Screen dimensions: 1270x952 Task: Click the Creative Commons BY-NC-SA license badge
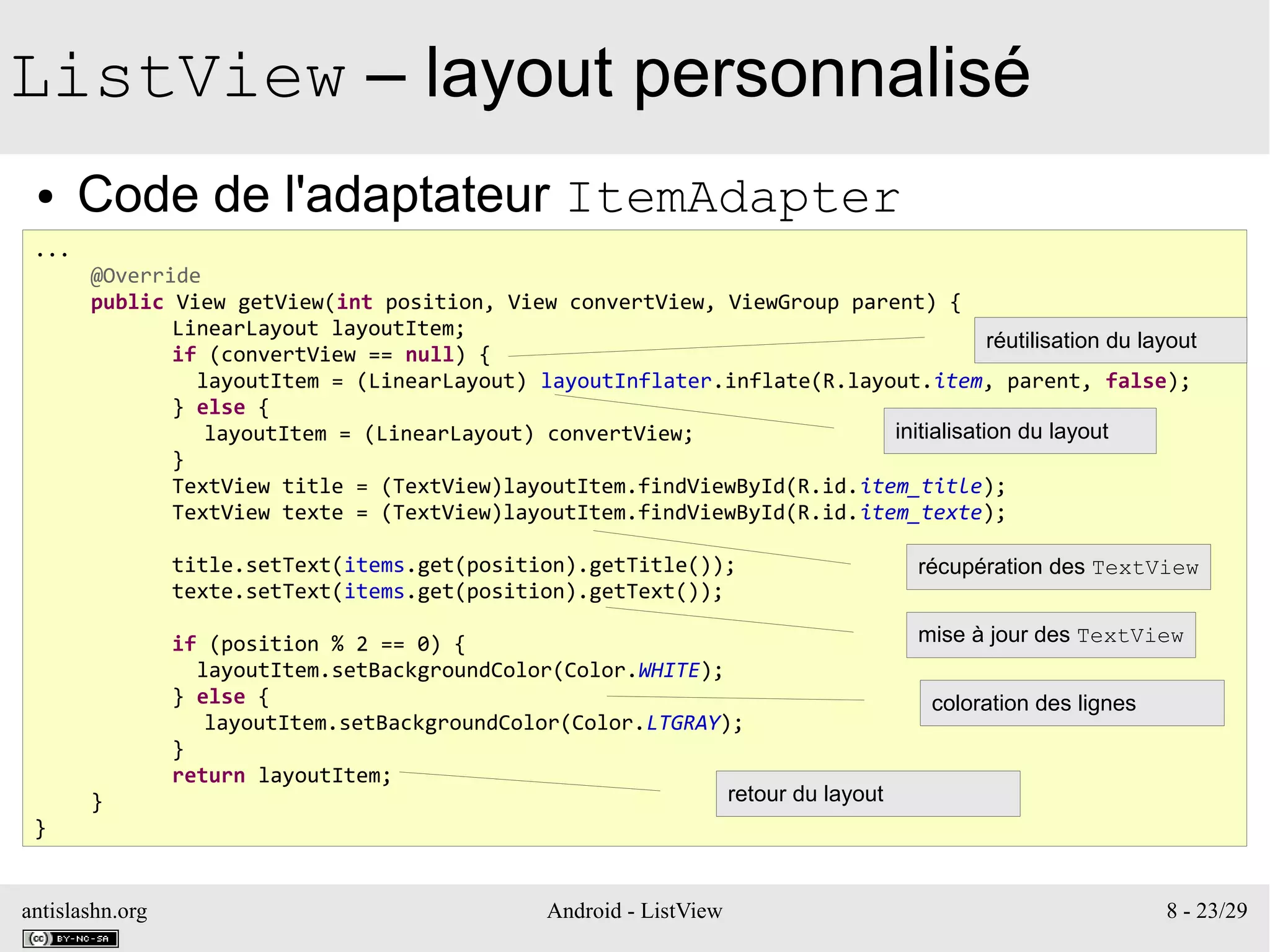click(x=71, y=938)
